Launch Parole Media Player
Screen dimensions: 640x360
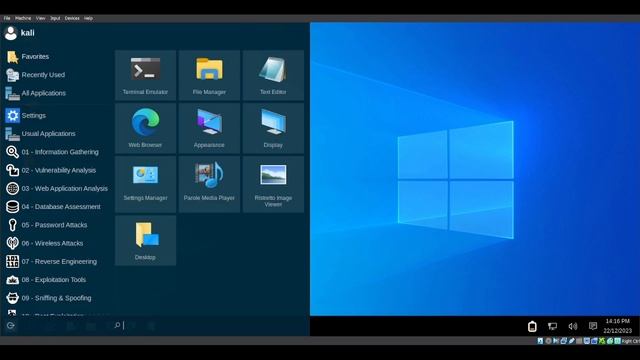[209, 184]
